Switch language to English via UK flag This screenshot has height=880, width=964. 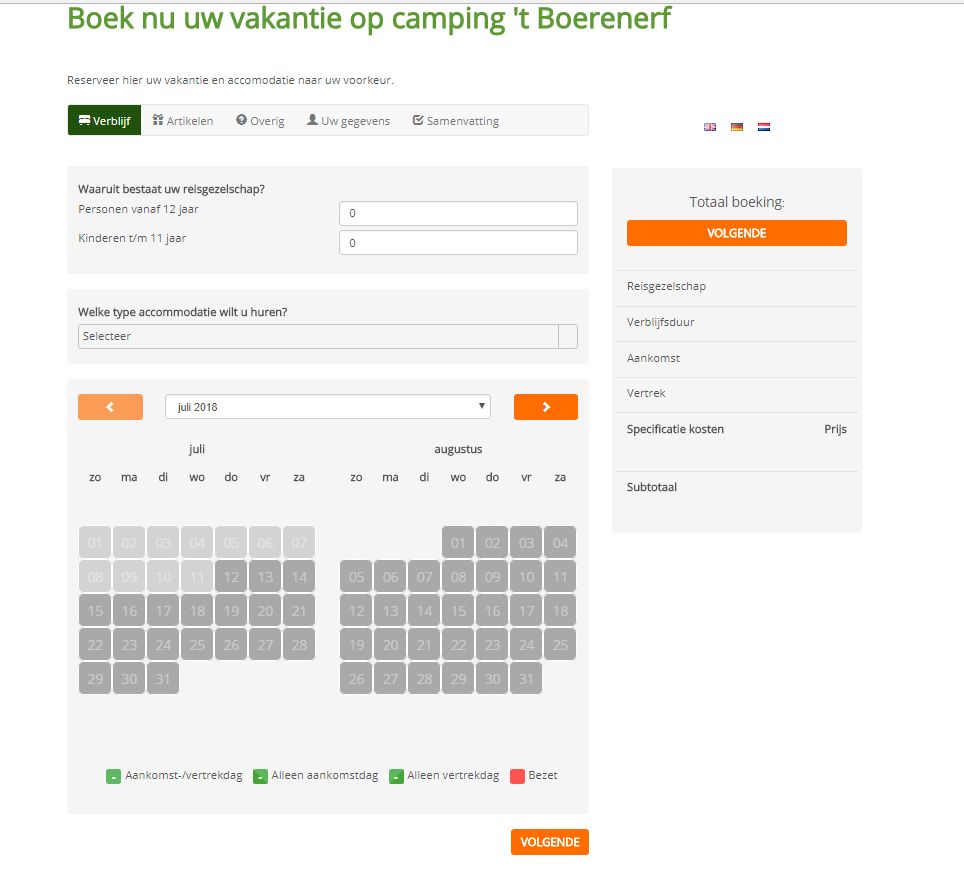click(710, 127)
